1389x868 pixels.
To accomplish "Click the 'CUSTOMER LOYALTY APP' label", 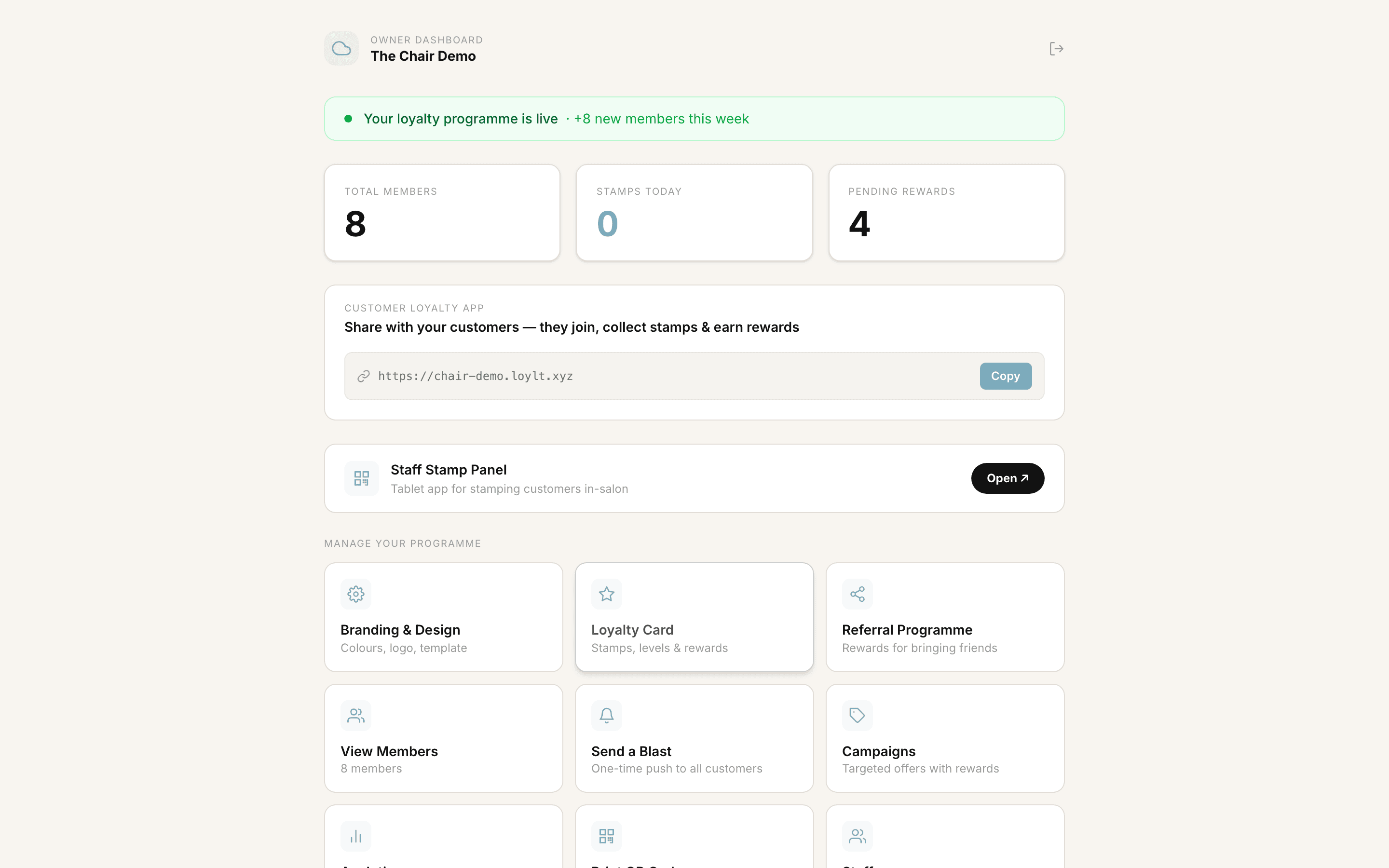I will [414, 308].
